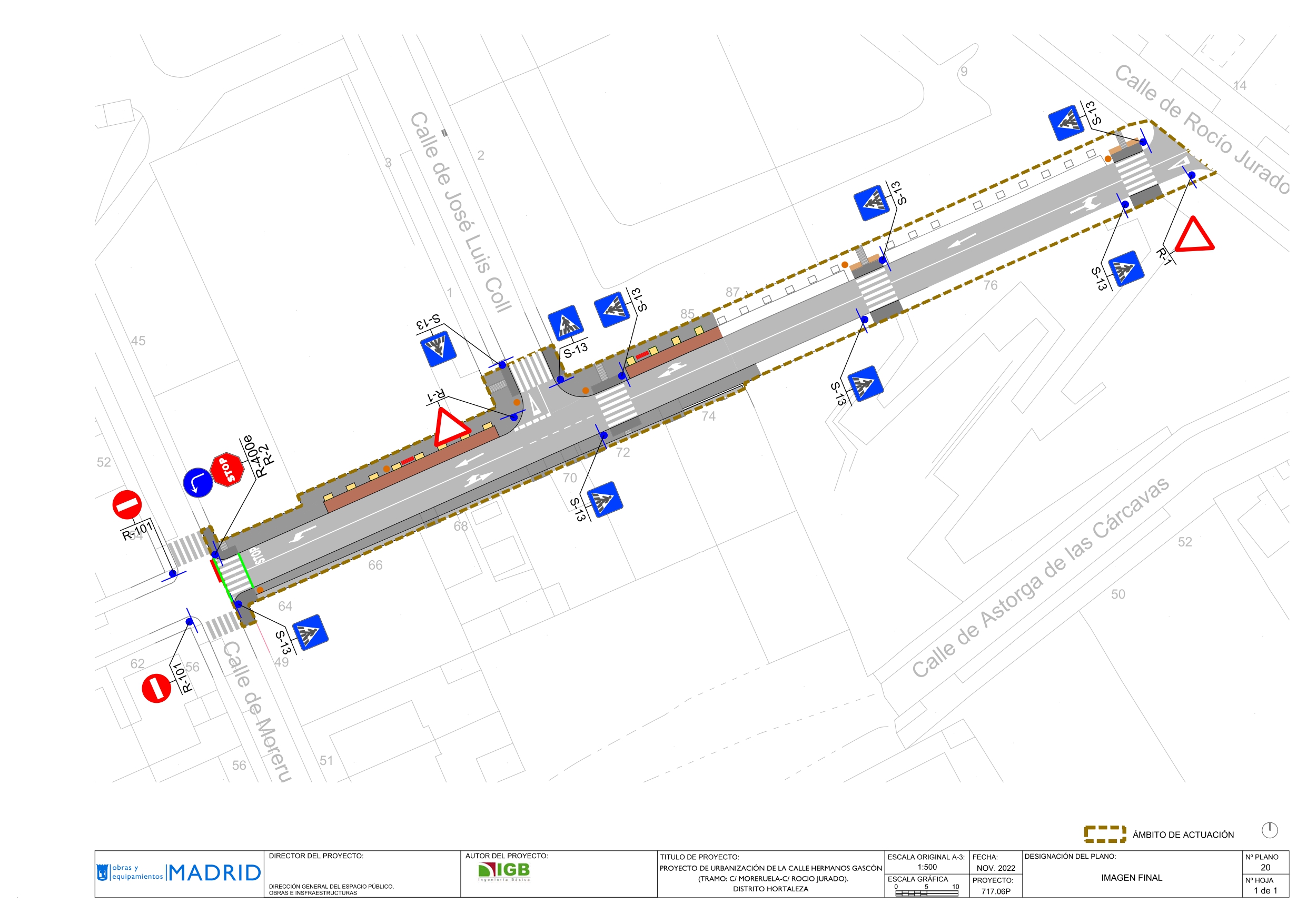Screen dimensions: 1307x924
Task: Click the Calle de Astorga de las Cárcavas label
Action: [x=1040, y=578]
